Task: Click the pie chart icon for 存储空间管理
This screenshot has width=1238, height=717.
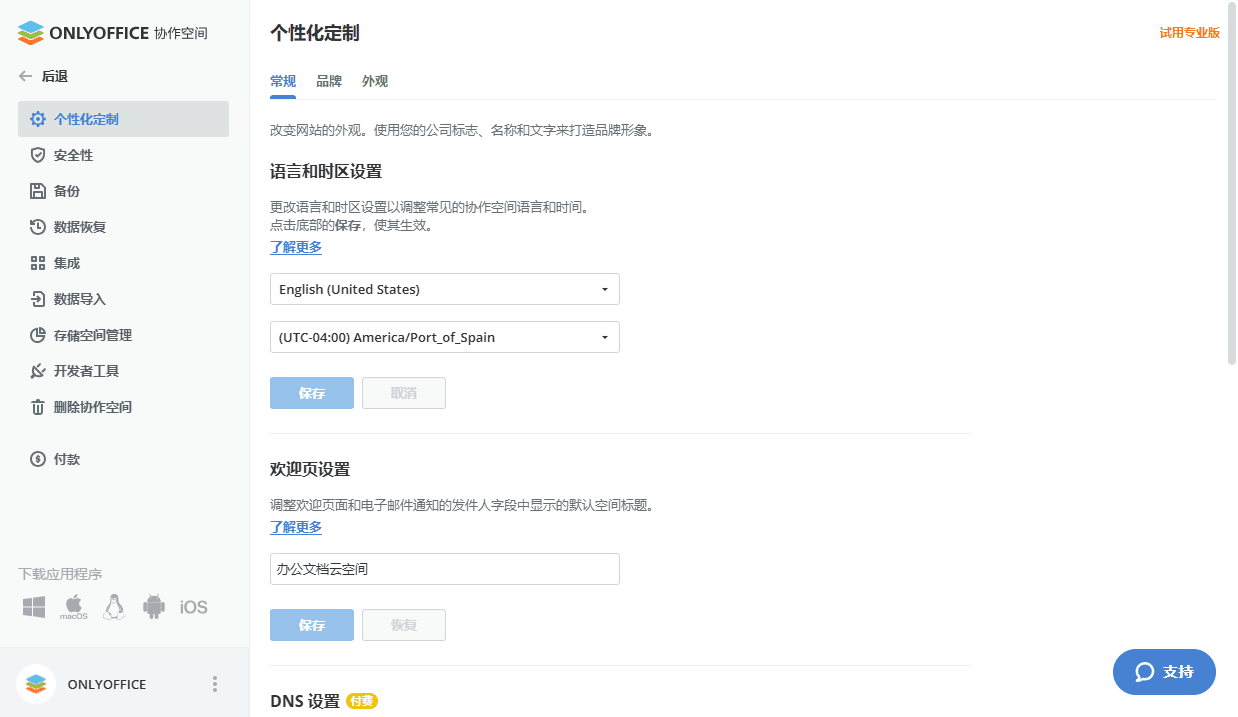Action: click(38, 335)
